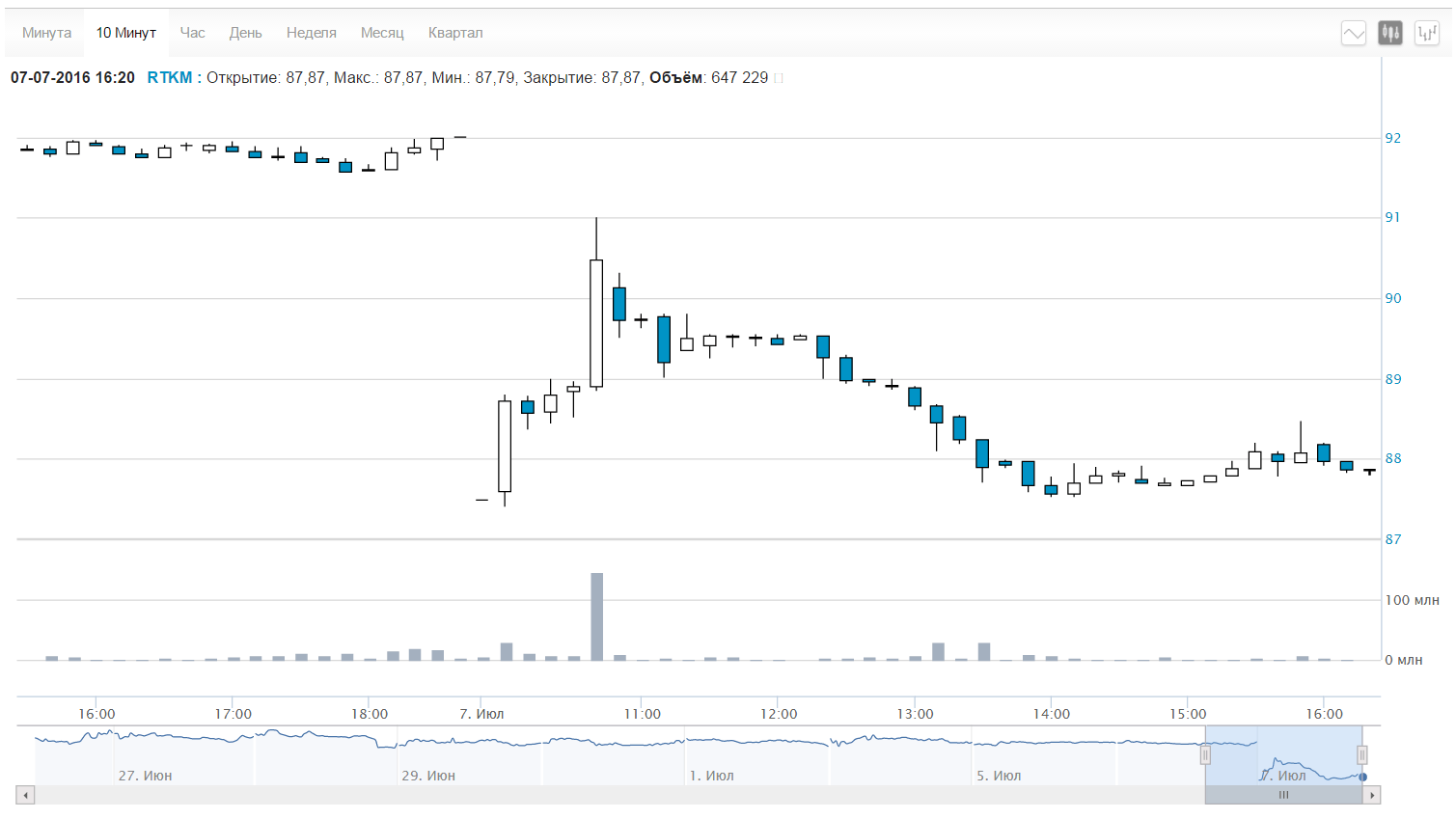Switch to the Час interval tab
This screenshot has width=1456, height=819.
192,33
